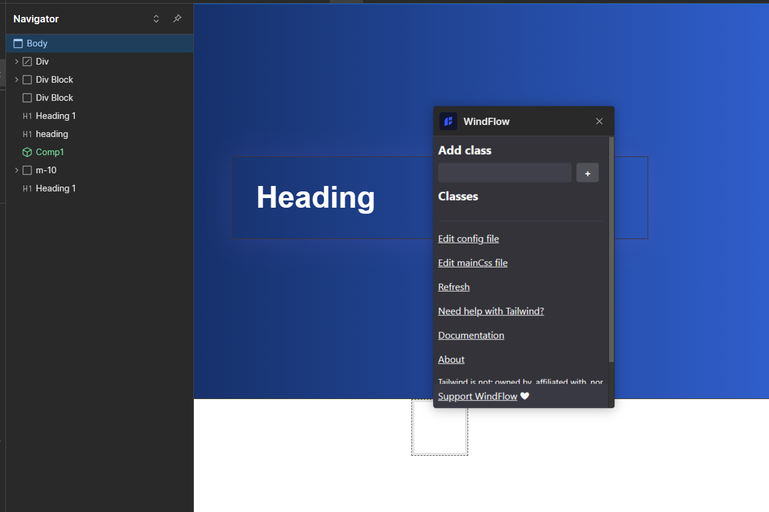Image resolution: width=769 pixels, height=512 pixels.
Task: Click the Navigator panel title
Action: (36, 19)
